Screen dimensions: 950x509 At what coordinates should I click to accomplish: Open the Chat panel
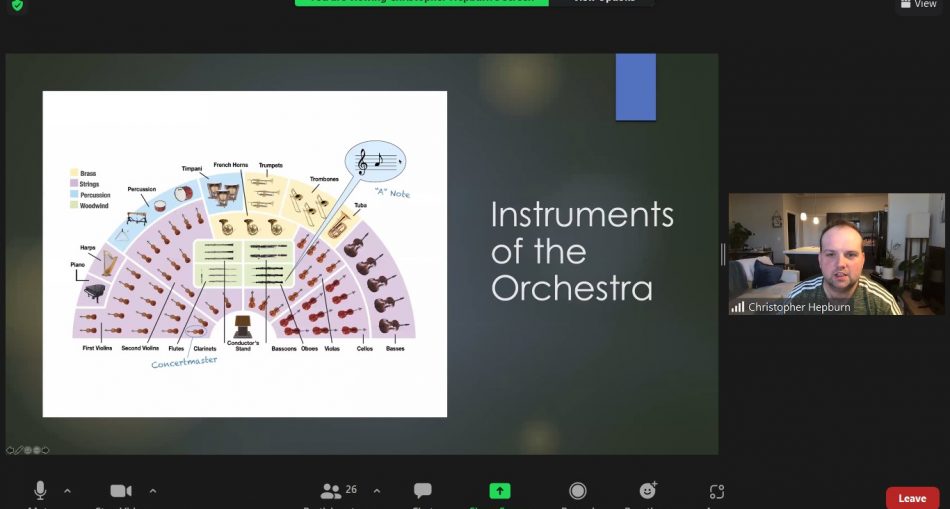point(422,490)
